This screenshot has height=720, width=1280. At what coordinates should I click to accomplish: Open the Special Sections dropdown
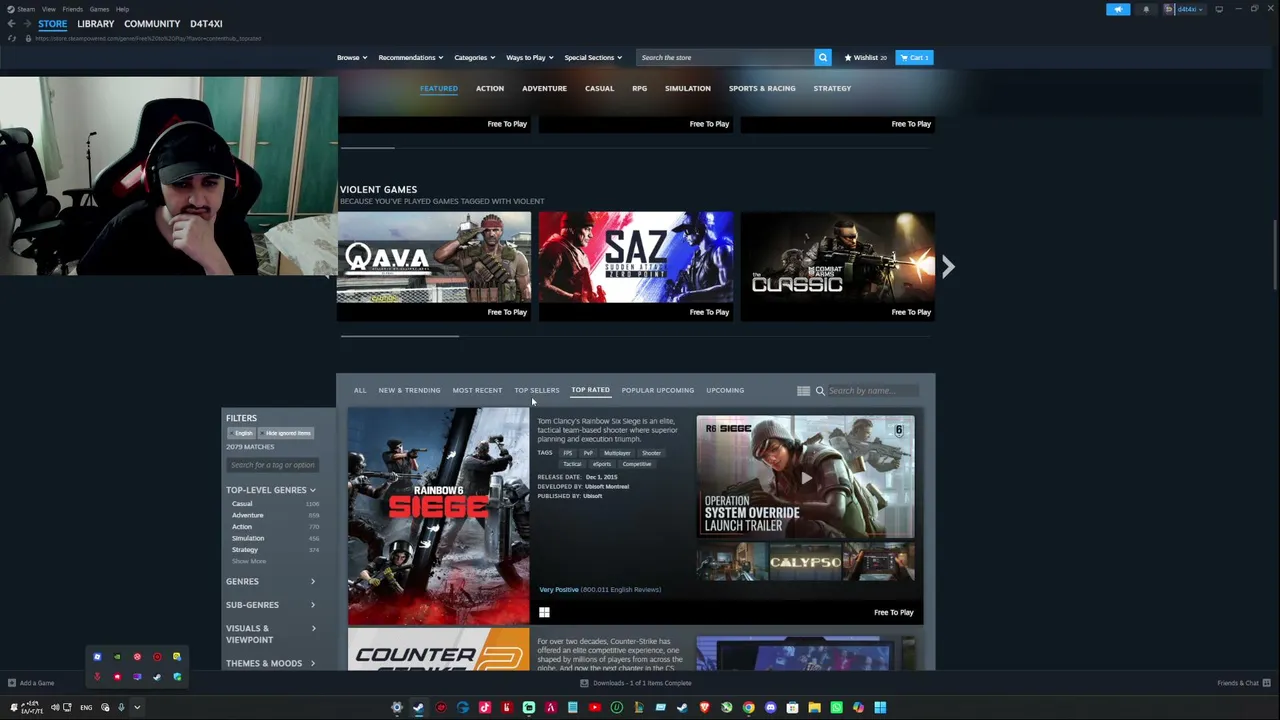(593, 57)
